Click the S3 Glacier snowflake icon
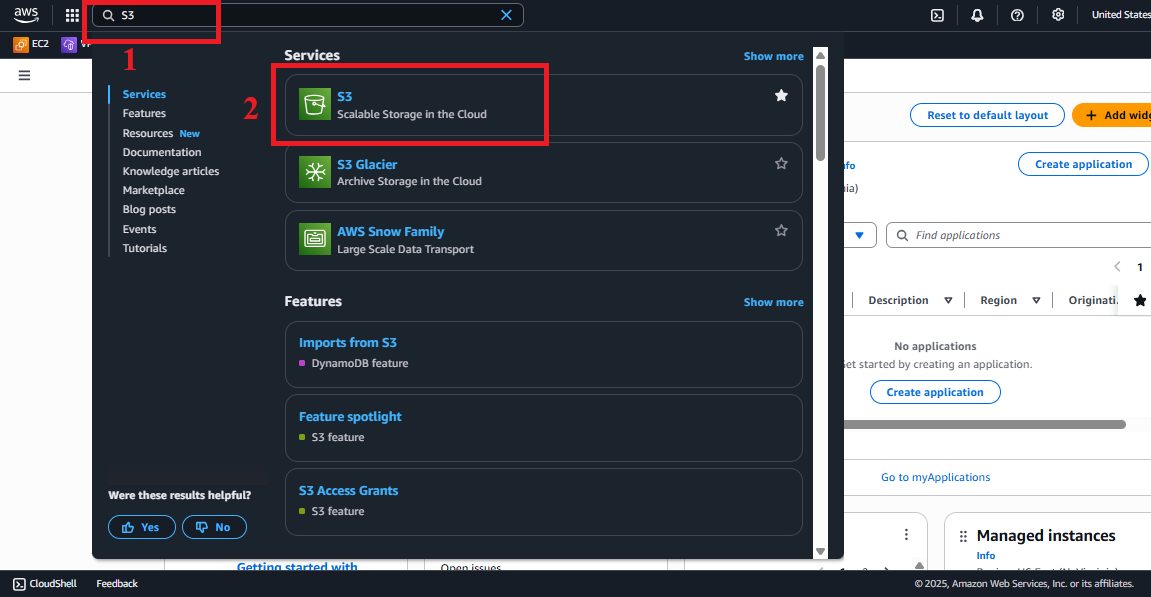 tap(315, 172)
